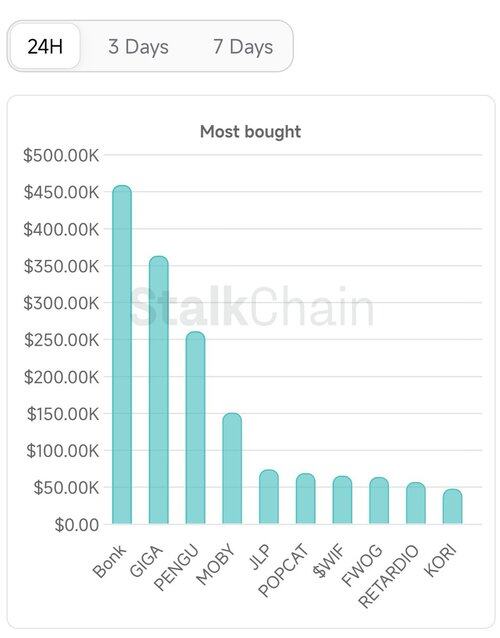
Task: Click the RETARDIO axis label
Action: click(389, 576)
